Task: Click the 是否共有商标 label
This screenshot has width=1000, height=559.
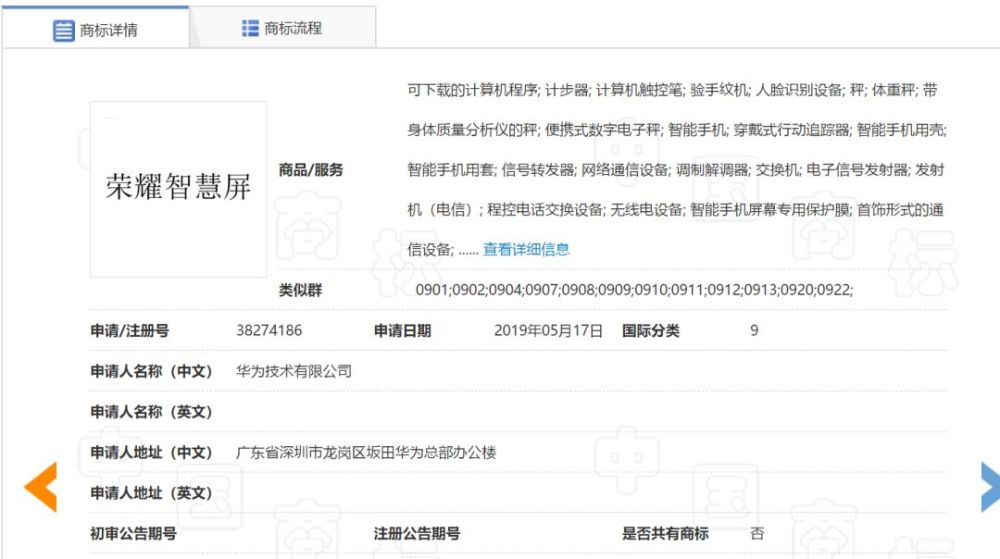Action: (665, 534)
